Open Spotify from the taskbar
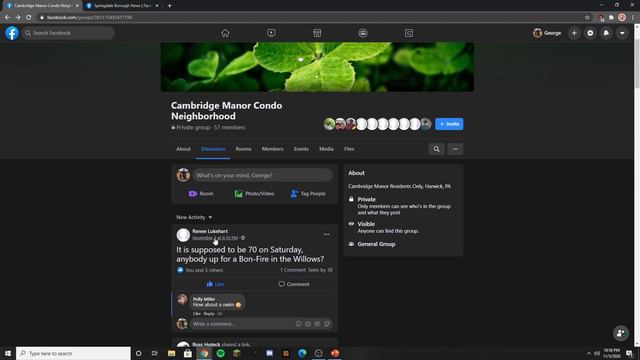 tap(220, 353)
